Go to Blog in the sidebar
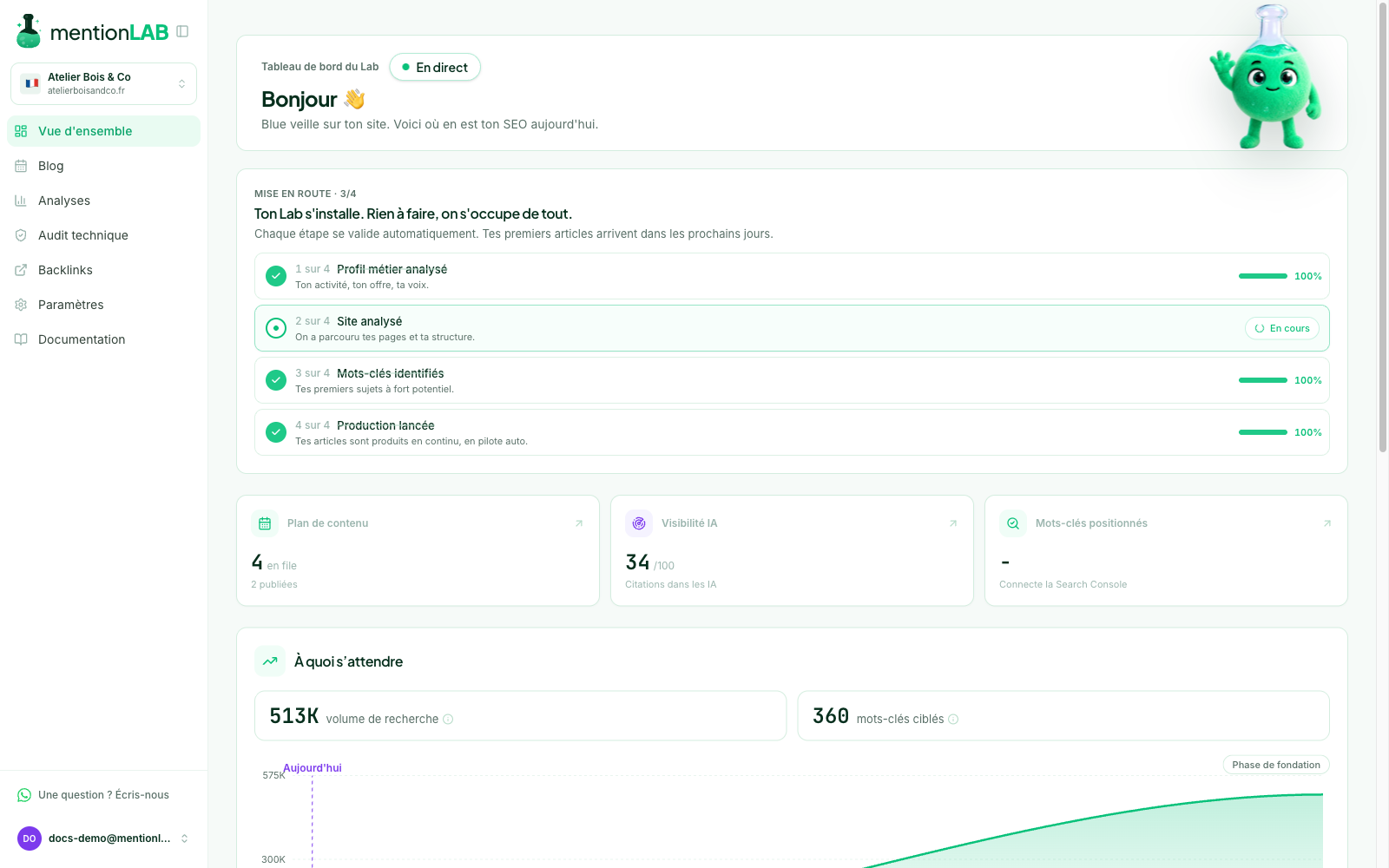 point(103,166)
